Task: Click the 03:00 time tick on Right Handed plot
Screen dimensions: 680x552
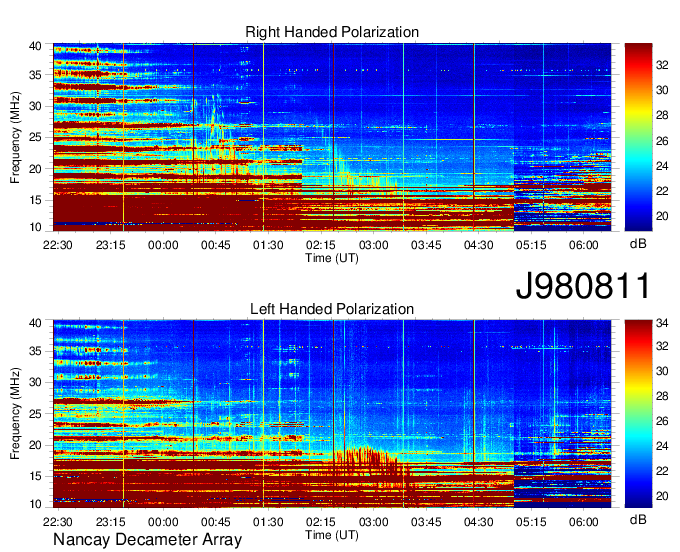Action: (373, 245)
